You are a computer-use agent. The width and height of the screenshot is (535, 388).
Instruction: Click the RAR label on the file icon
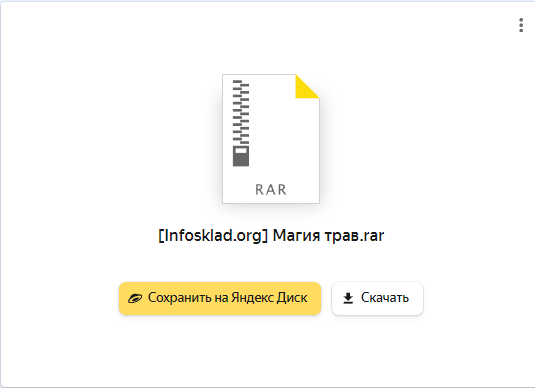[271, 190]
